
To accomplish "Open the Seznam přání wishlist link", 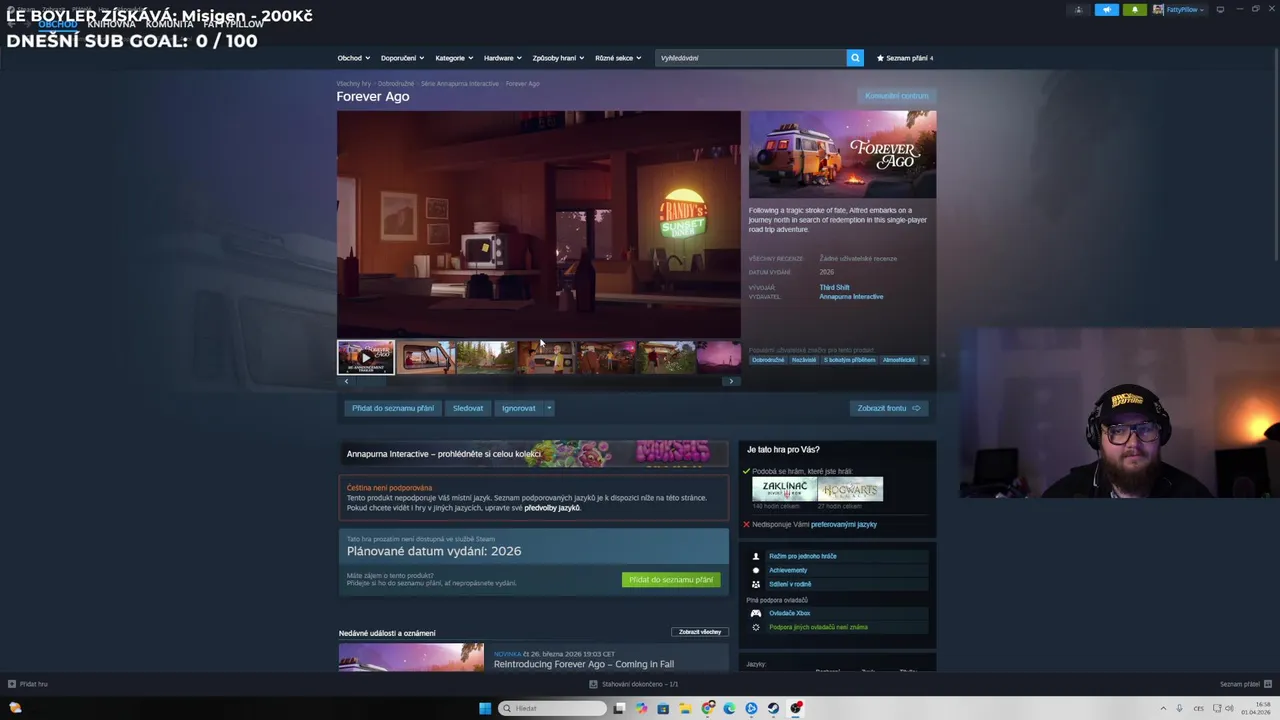I will click(x=905, y=58).
